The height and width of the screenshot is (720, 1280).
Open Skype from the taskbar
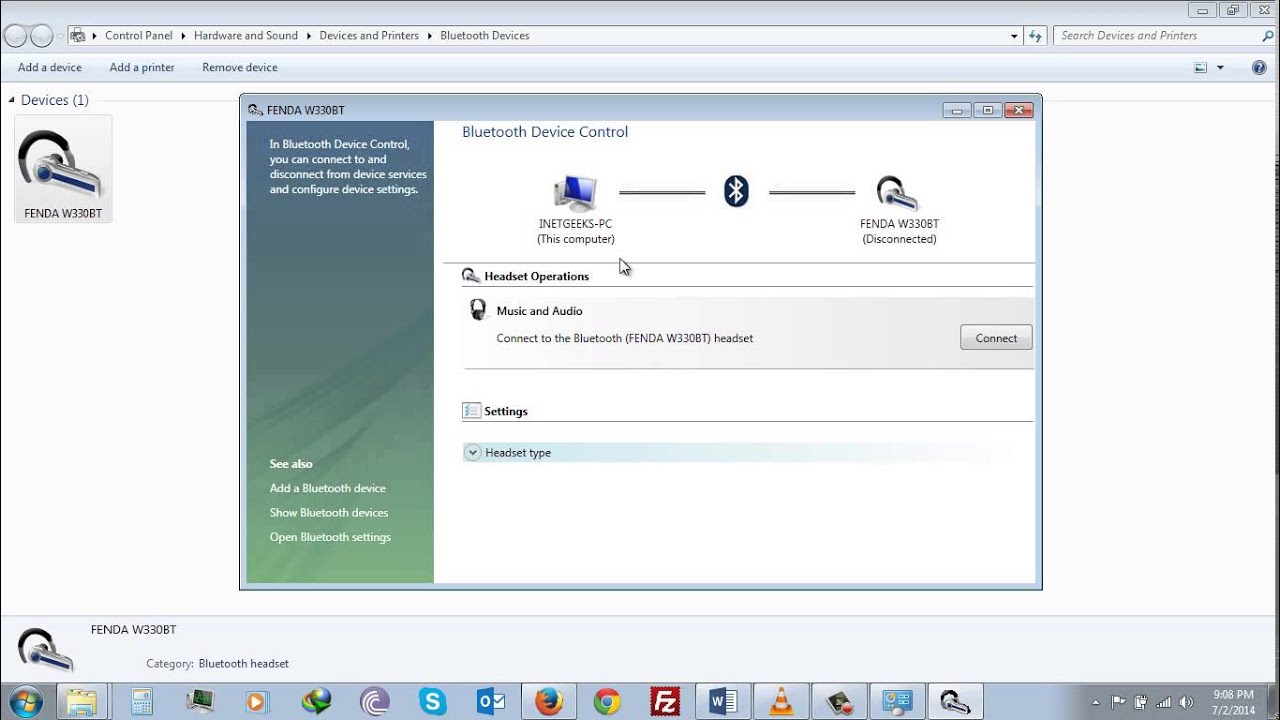tap(433, 702)
